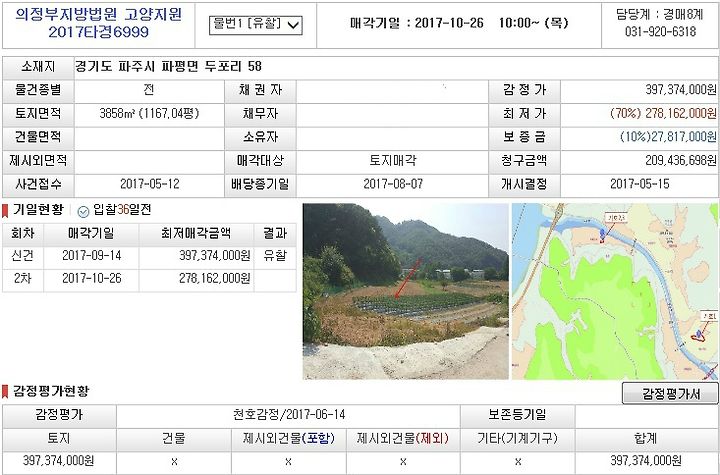Click the claim amount 209,436,698원
The width and height of the screenshot is (720, 475).
coord(681,160)
